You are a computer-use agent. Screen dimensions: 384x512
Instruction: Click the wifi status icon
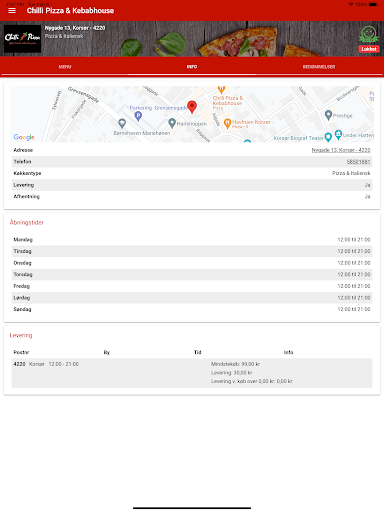coord(351,4)
